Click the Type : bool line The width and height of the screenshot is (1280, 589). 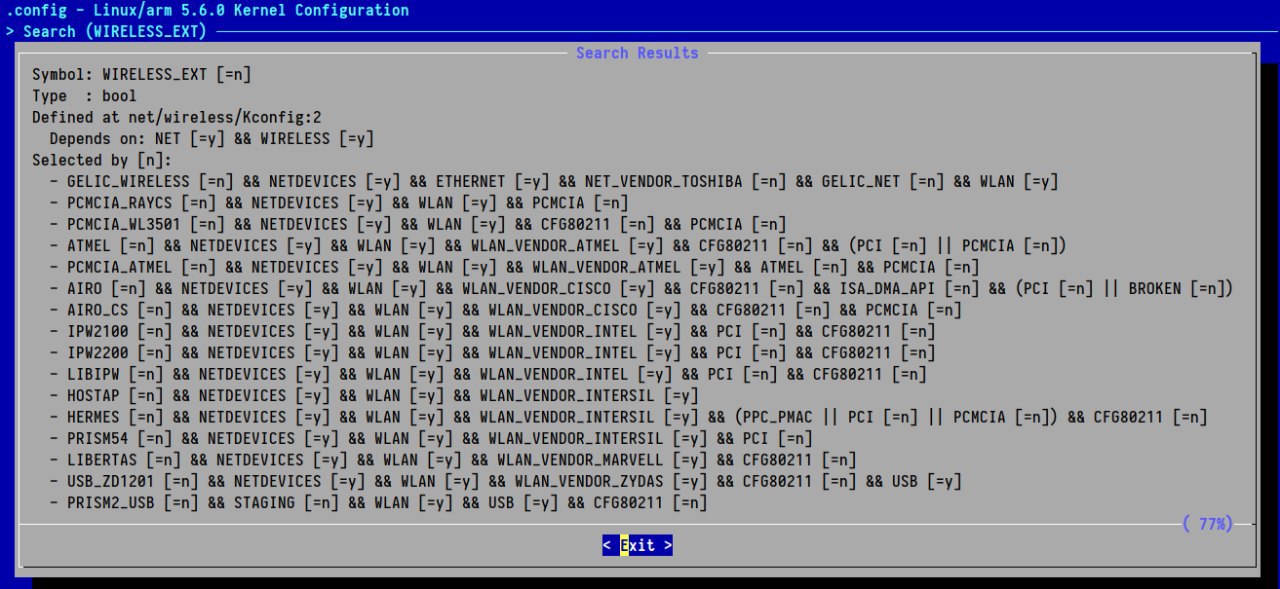point(84,96)
